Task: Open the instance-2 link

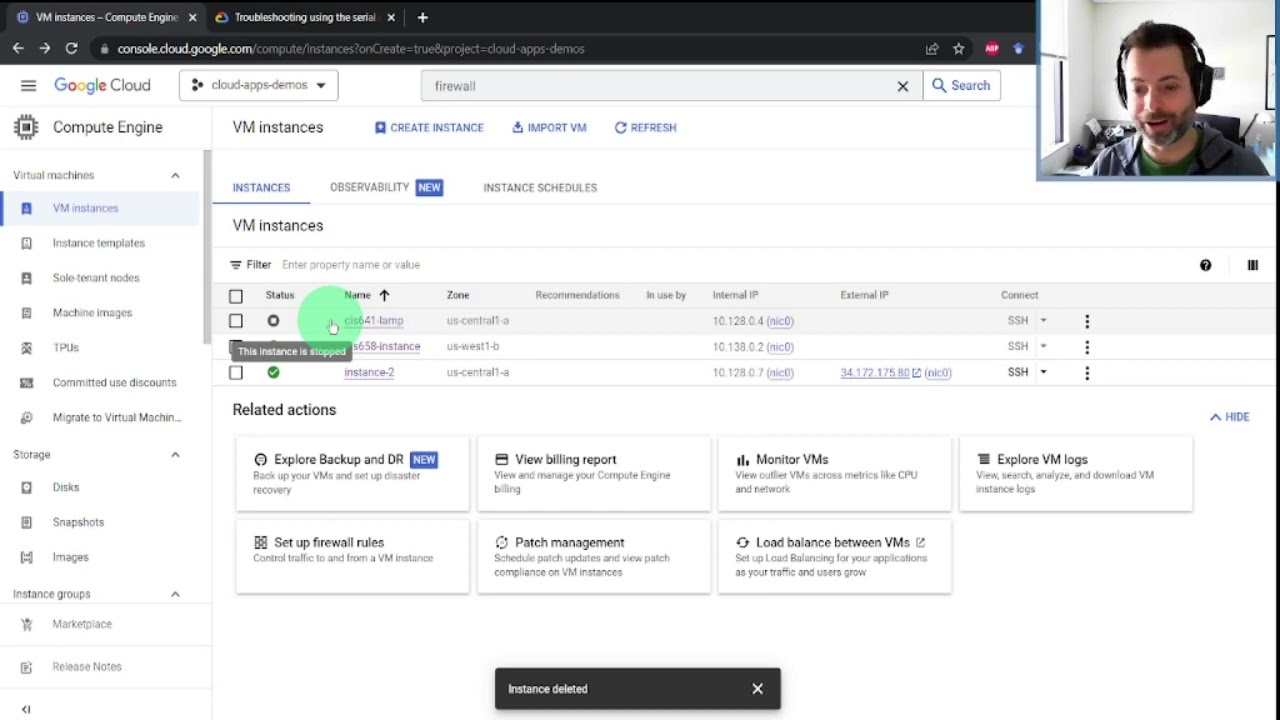Action: click(369, 372)
